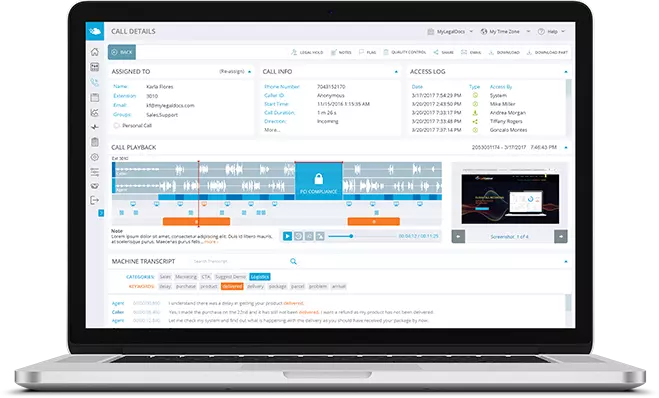Click the Date column header in Access Log

tap(417, 87)
